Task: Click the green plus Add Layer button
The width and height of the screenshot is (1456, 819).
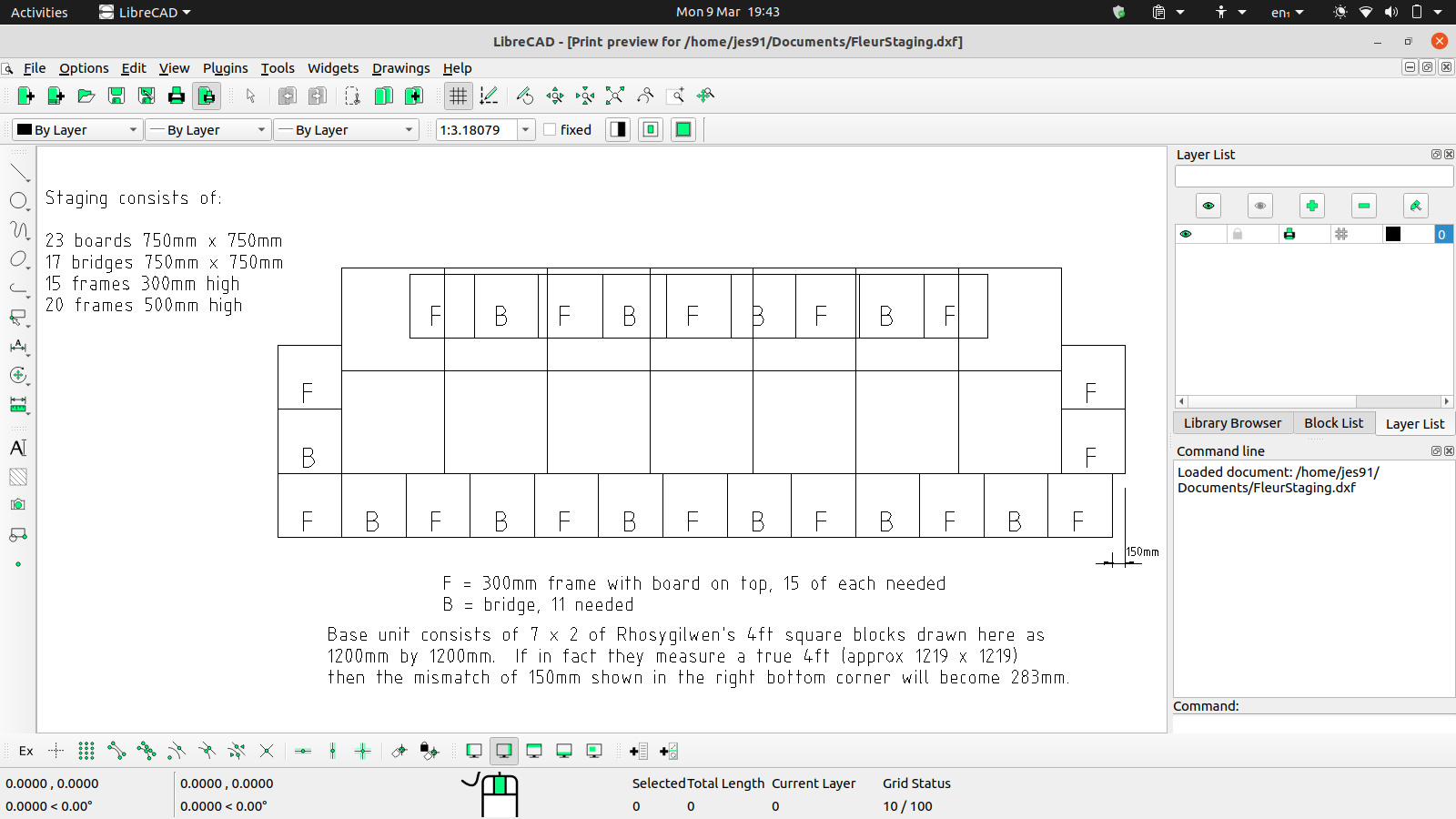Action: coord(1311,206)
